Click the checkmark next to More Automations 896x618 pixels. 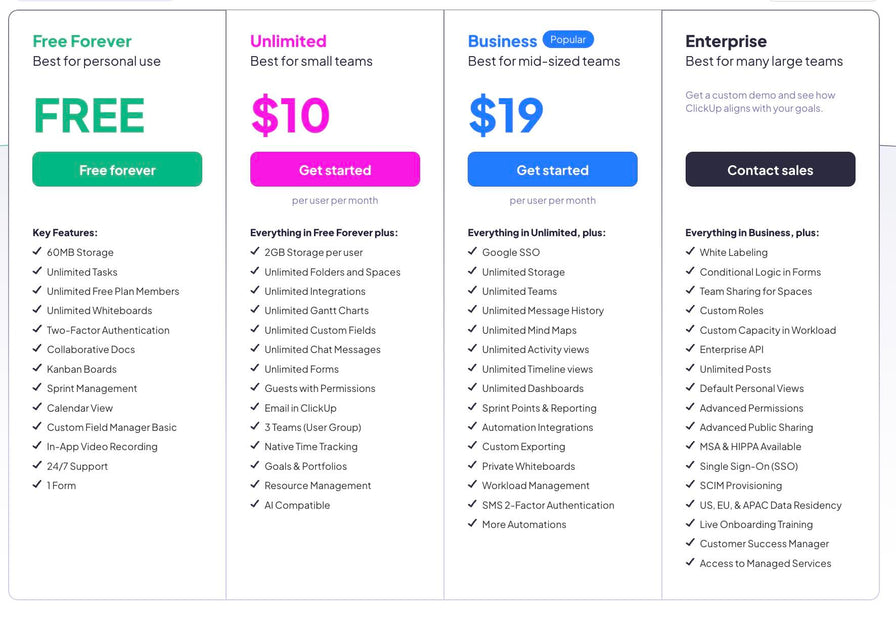(473, 524)
